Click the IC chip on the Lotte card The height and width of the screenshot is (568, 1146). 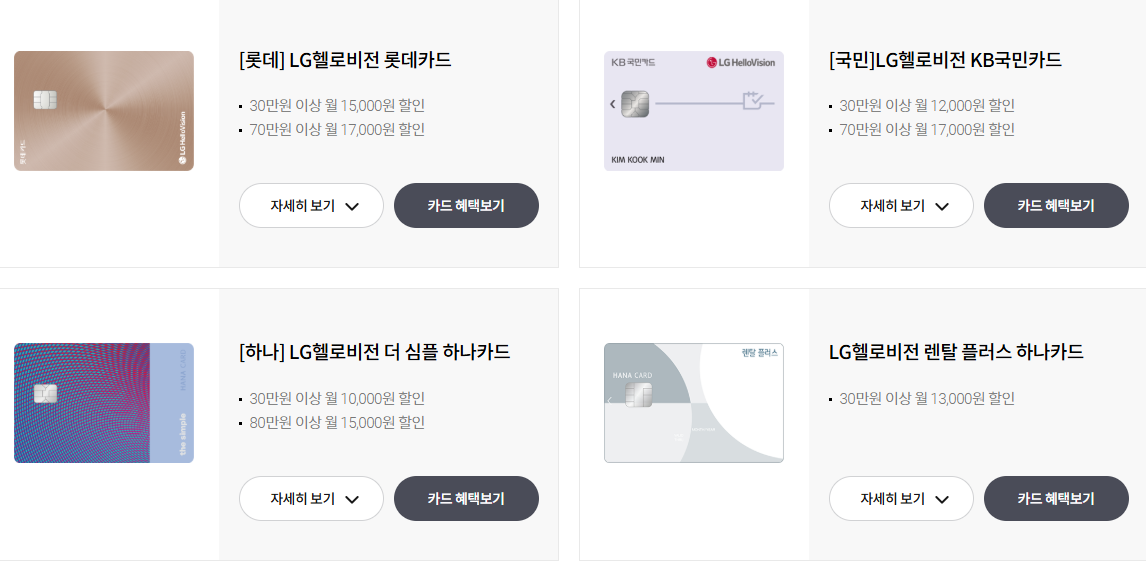(x=45, y=100)
